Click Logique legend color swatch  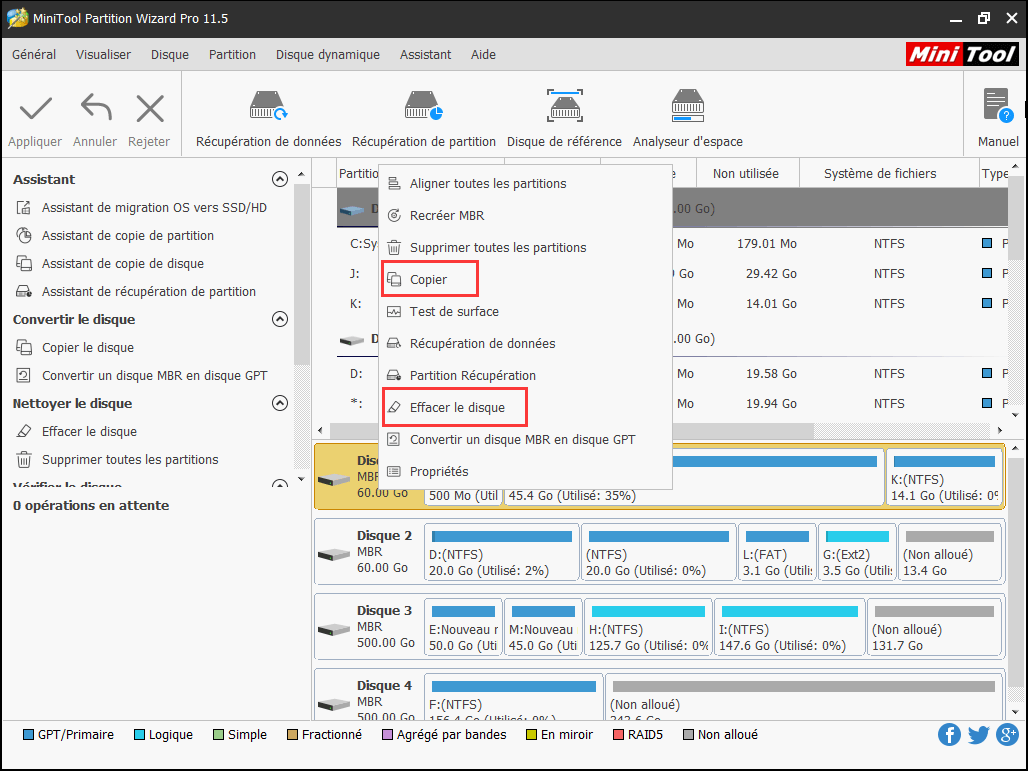click(x=139, y=735)
